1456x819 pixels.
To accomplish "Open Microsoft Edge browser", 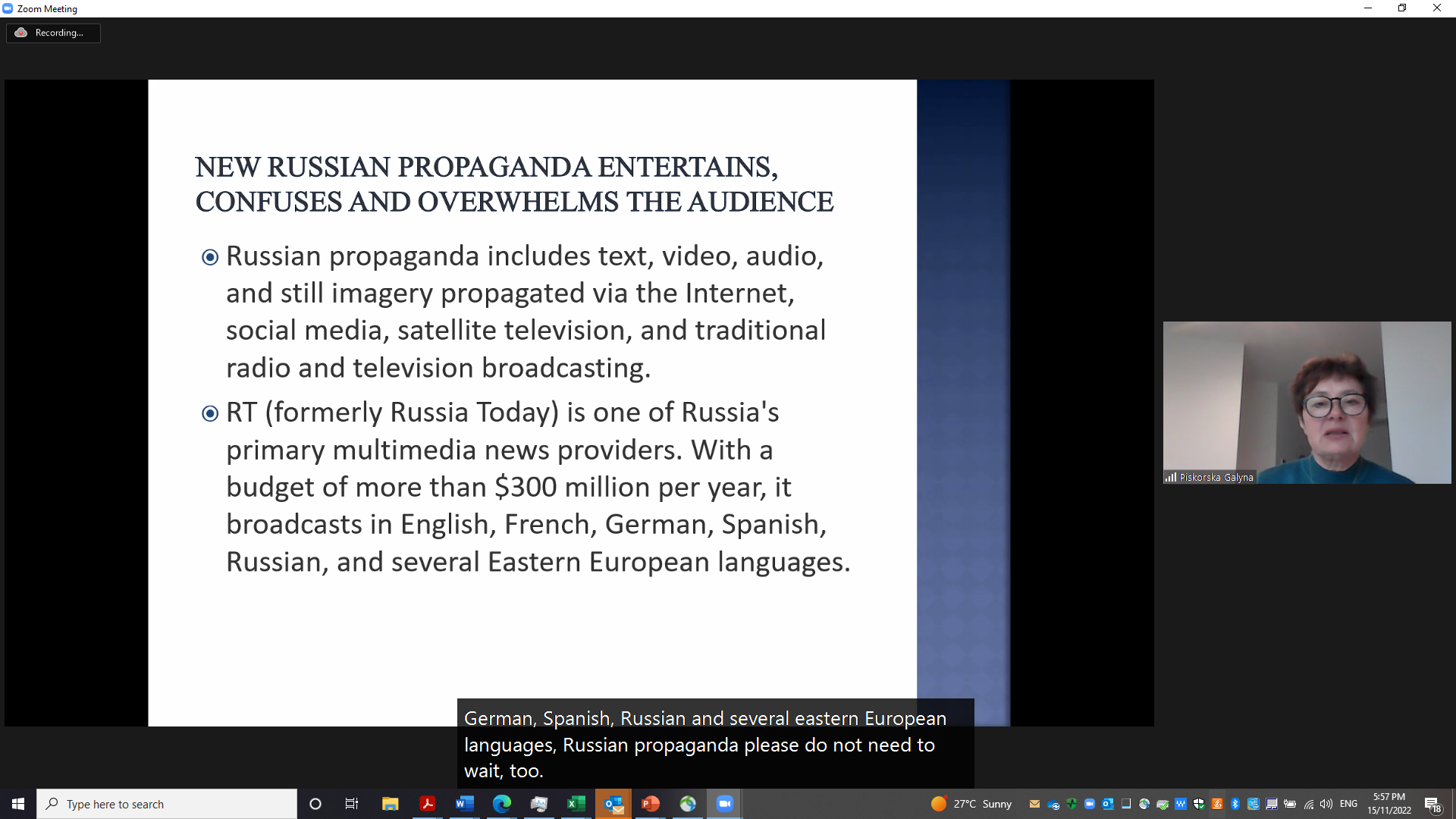I will pyautogui.click(x=501, y=804).
